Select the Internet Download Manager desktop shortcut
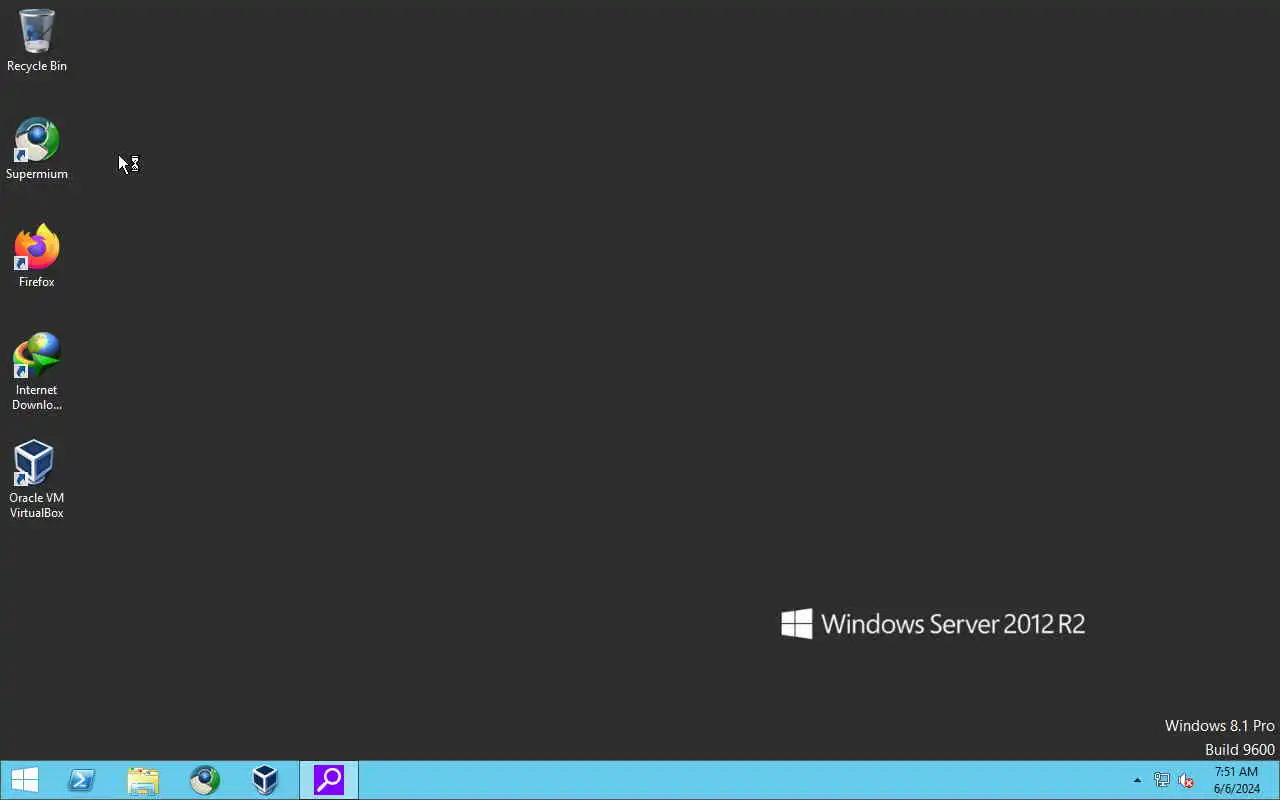This screenshot has height=800, width=1280. 37,371
